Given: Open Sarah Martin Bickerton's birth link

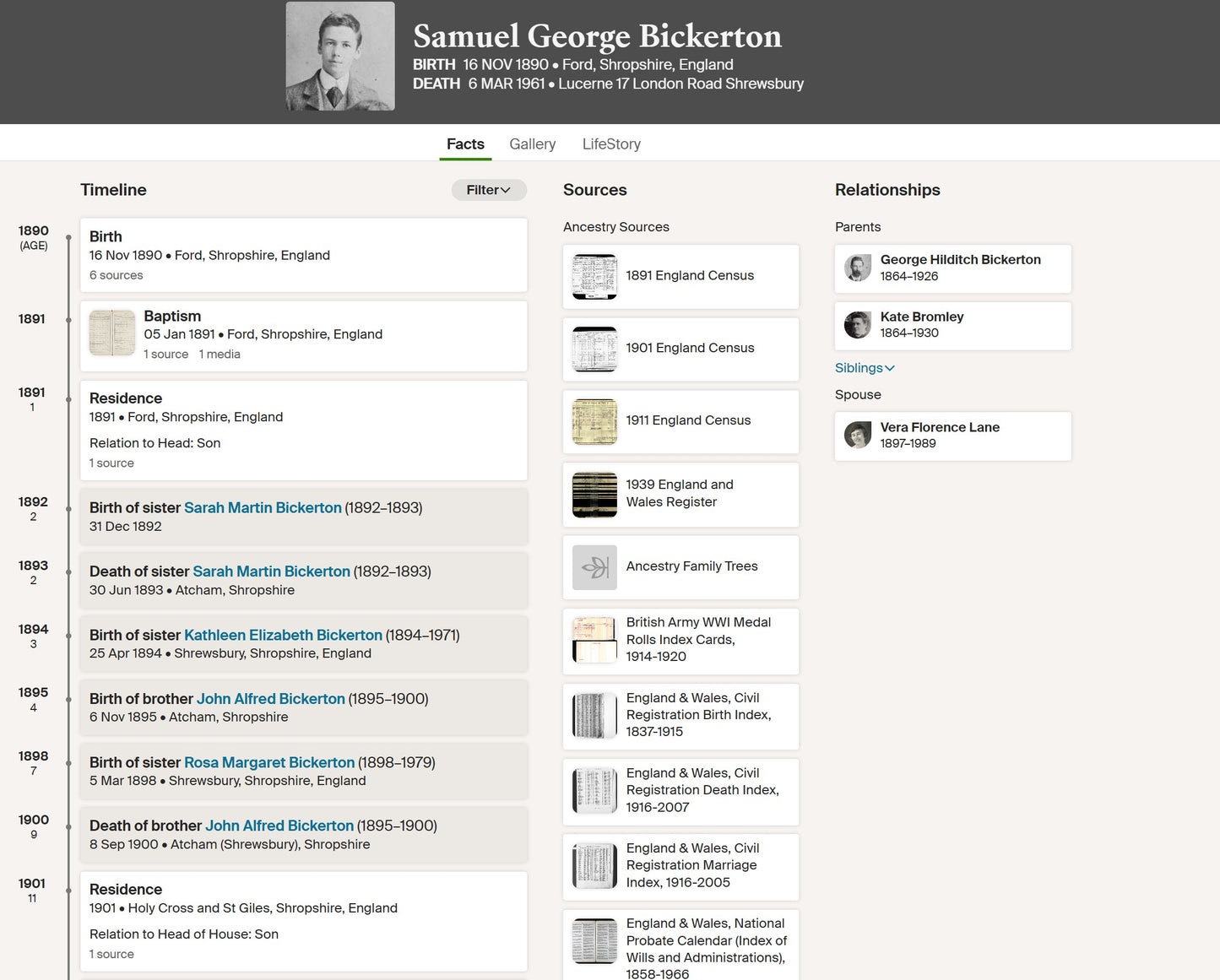Looking at the screenshot, I should pyautogui.click(x=263, y=508).
